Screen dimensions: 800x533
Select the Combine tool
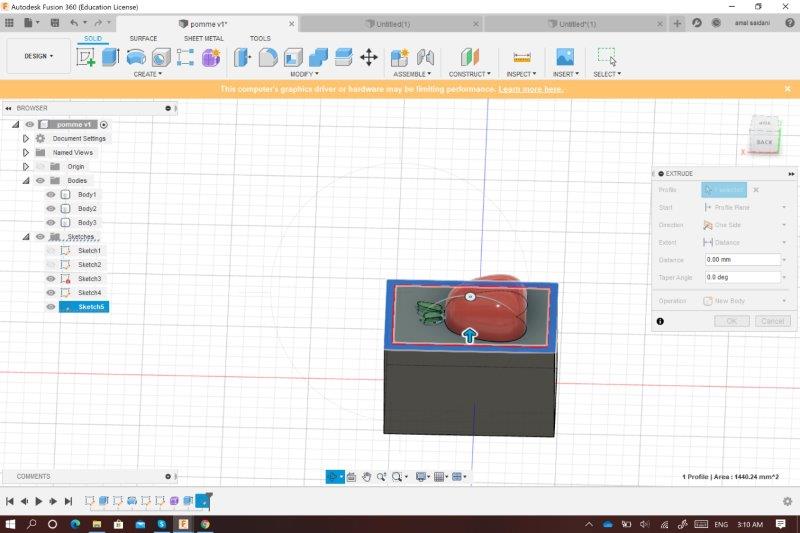318,57
